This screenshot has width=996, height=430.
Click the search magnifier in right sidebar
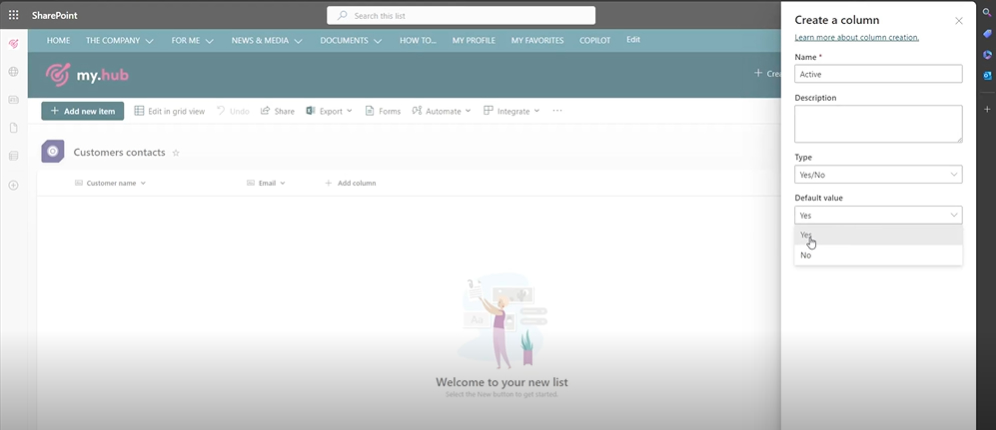tap(986, 13)
